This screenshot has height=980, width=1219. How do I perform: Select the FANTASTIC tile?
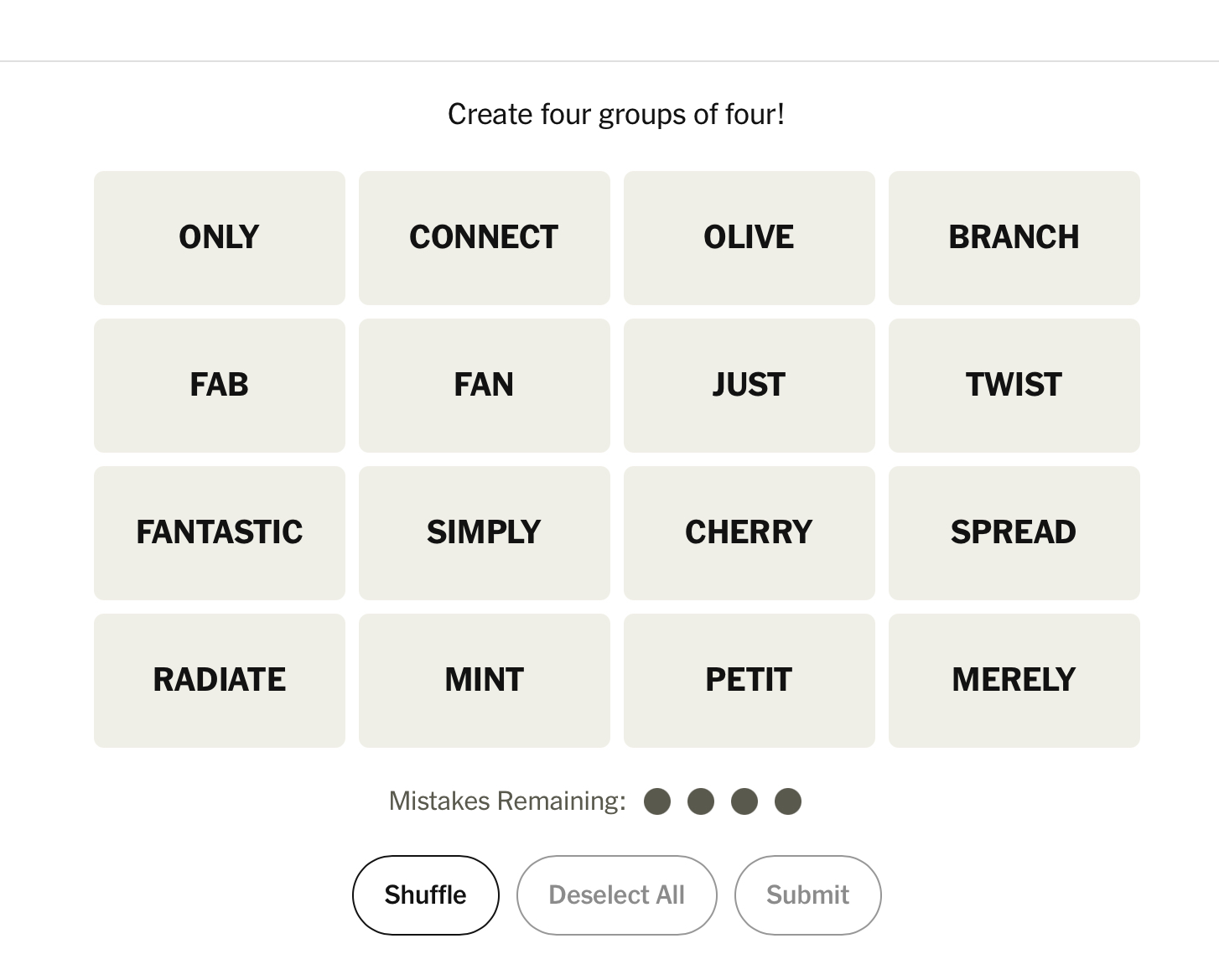[x=219, y=532]
